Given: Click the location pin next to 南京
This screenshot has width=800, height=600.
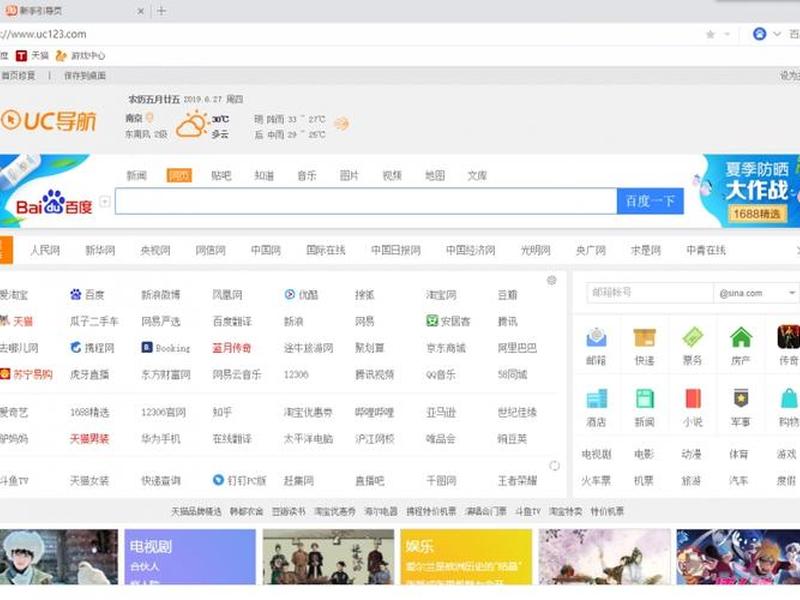Looking at the screenshot, I should 150,118.
